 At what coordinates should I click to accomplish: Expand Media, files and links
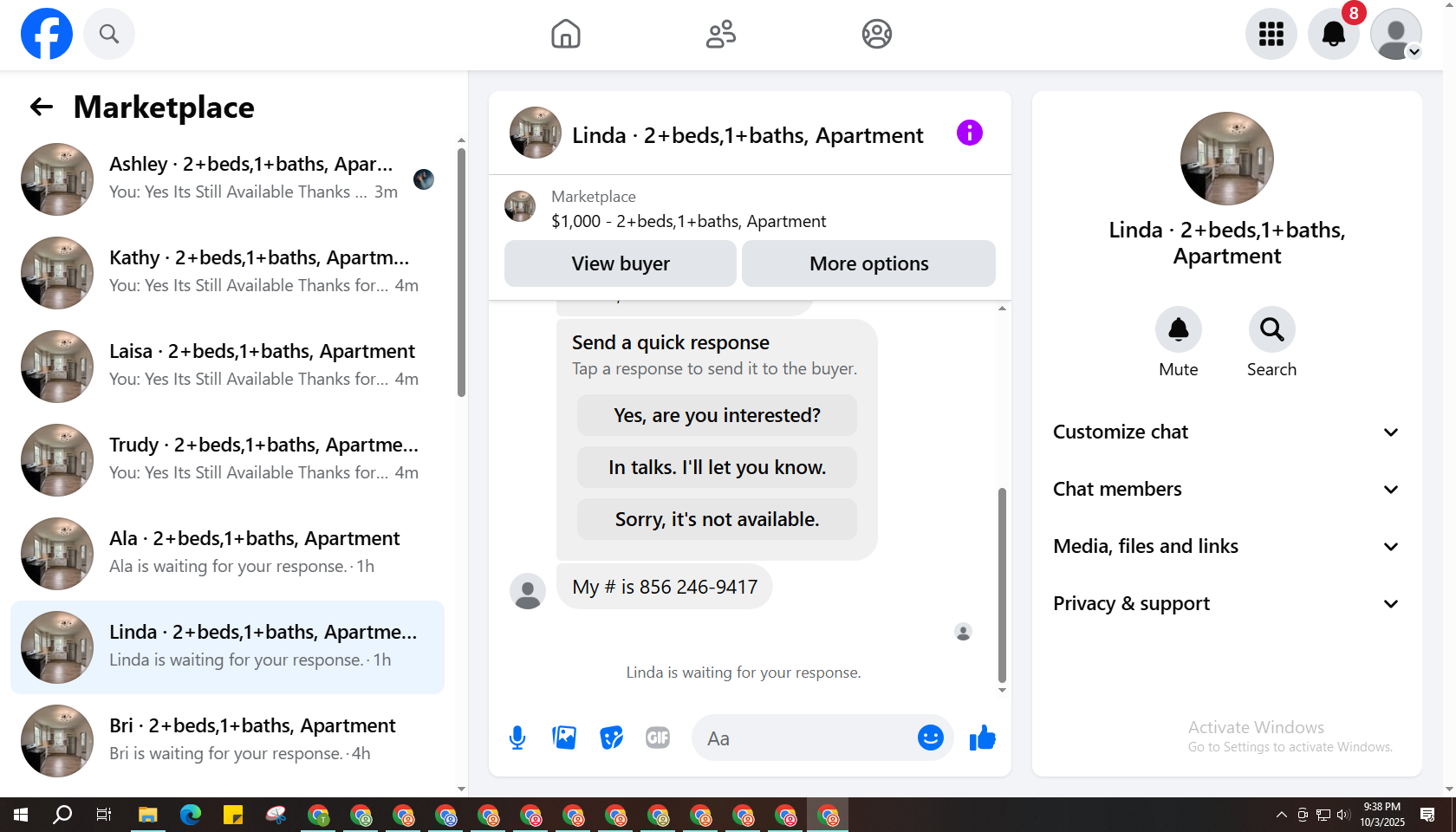1226,546
